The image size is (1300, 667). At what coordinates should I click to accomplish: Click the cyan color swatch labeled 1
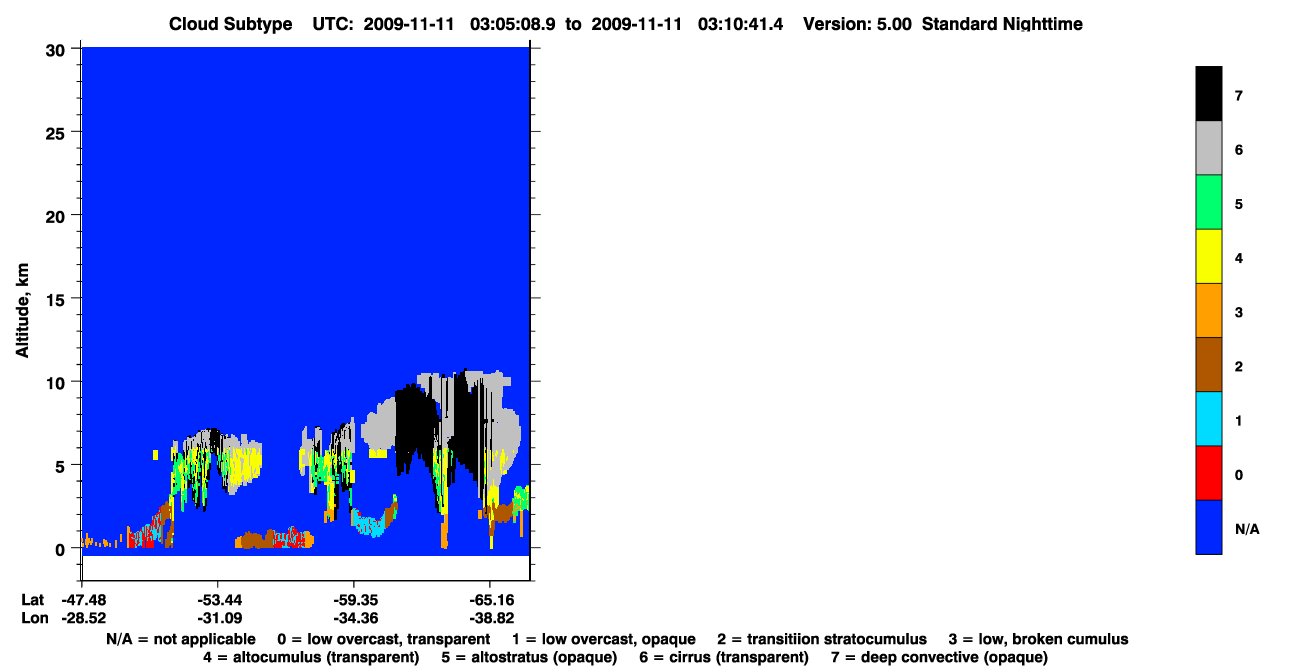tap(1208, 418)
